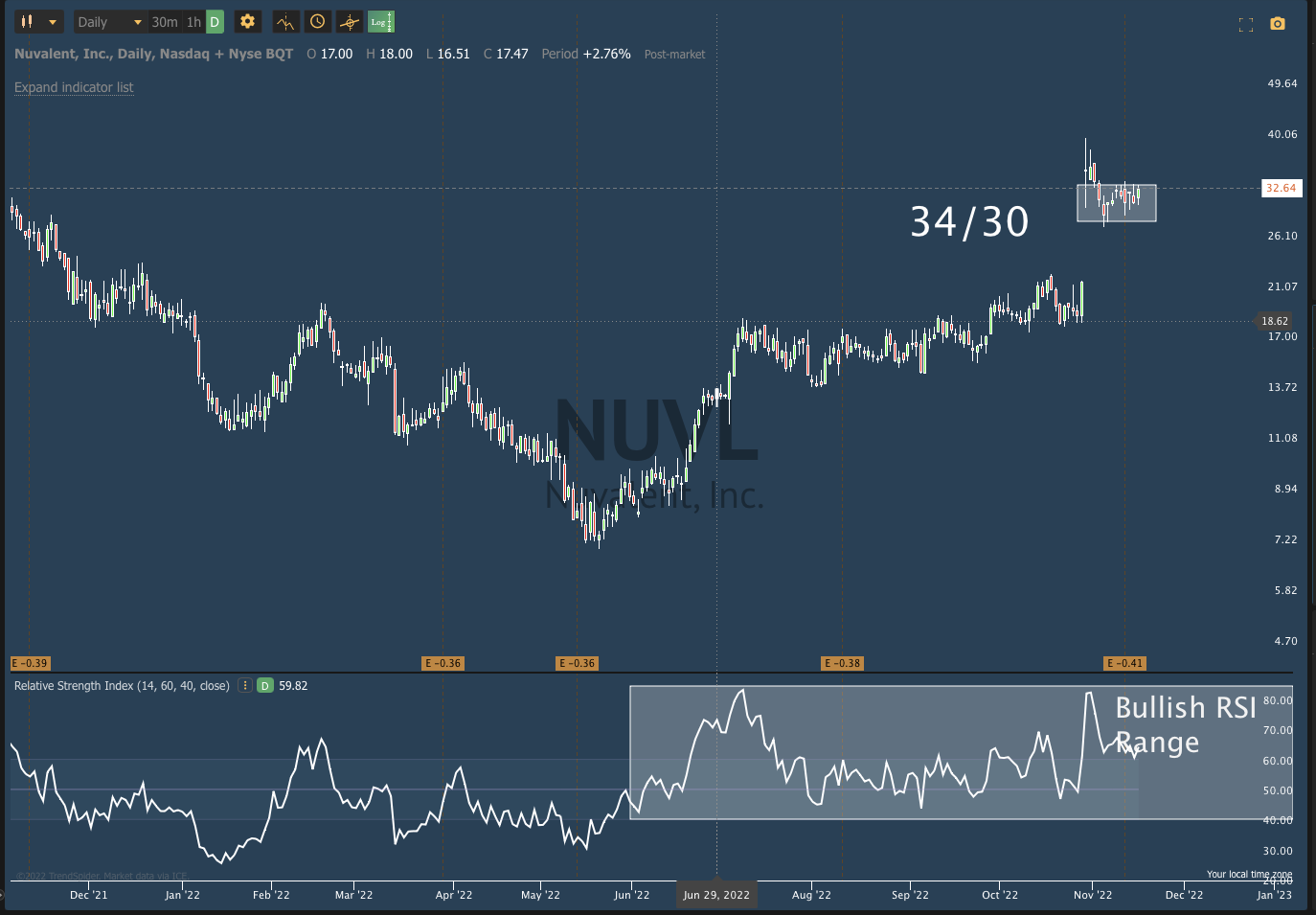Click the 80.00 RSI axis level
Screen dimensions: 1316x915
[1278, 700]
